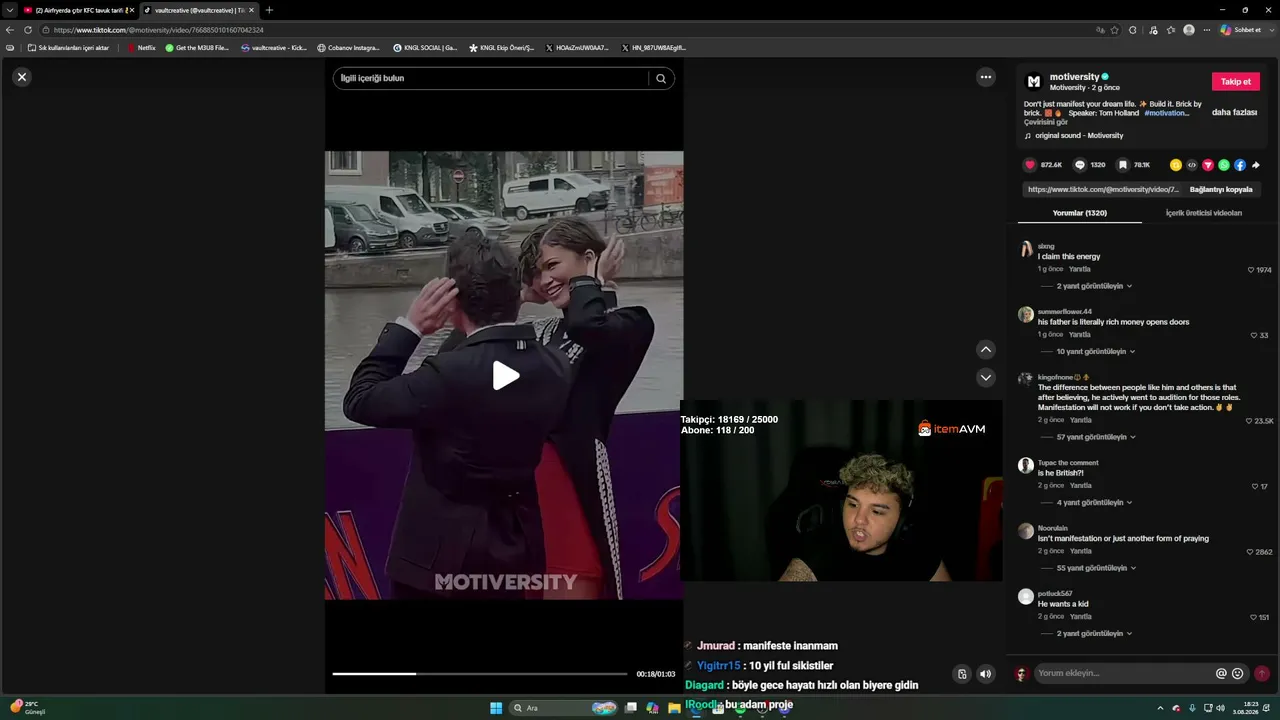Expand 55 replies under Noorulain's comment
1280x720 pixels.
pos(1096,568)
